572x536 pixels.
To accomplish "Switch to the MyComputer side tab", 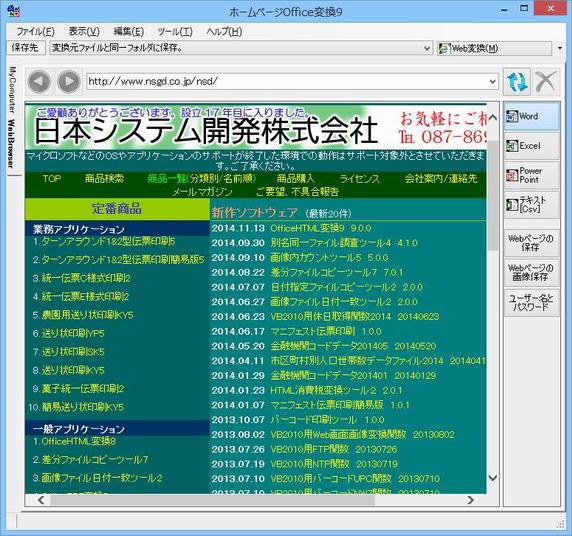I will click(13, 90).
